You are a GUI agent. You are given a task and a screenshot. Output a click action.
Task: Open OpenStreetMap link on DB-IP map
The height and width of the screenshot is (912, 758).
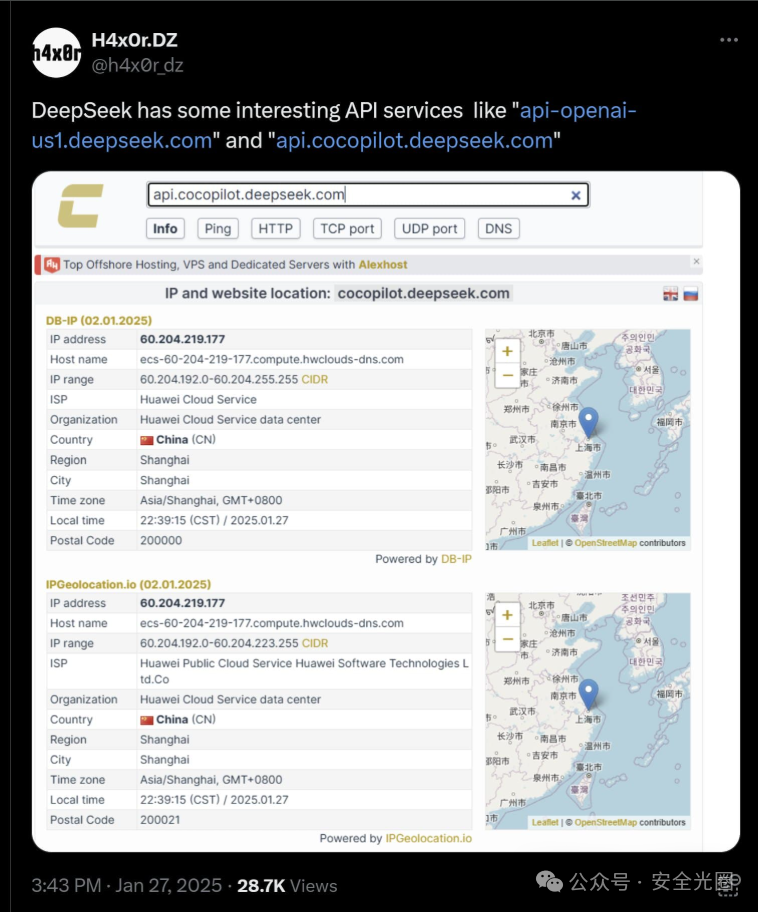[606, 543]
